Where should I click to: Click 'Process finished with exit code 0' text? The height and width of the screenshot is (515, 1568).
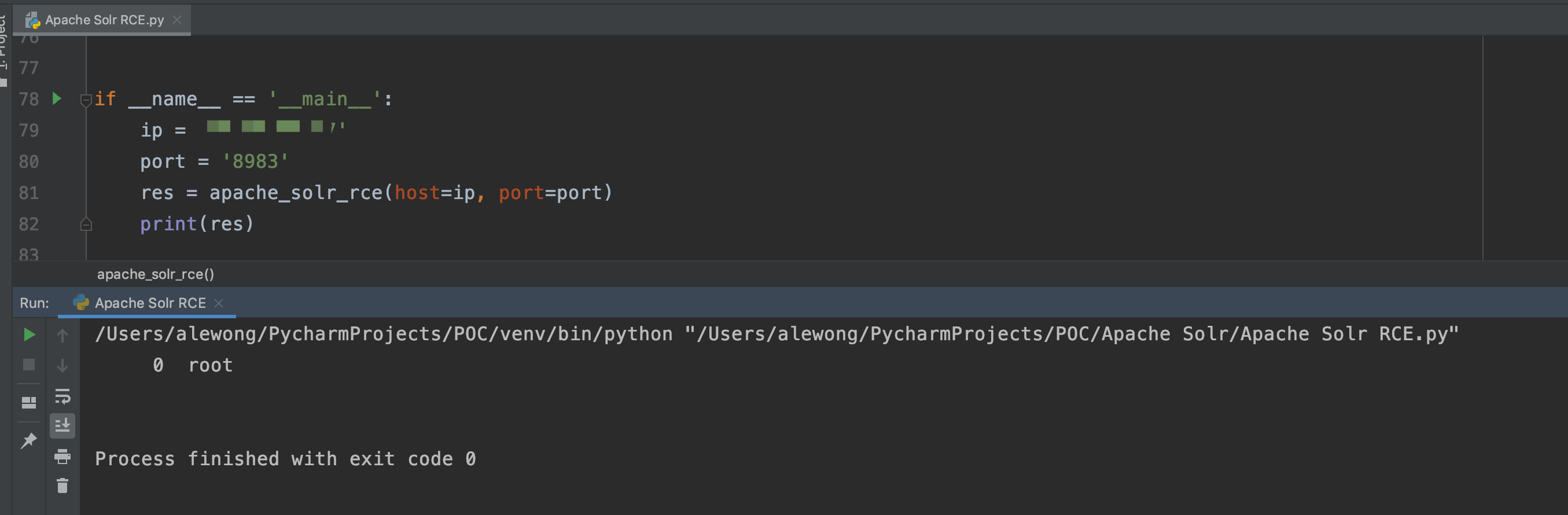point(285,459)
